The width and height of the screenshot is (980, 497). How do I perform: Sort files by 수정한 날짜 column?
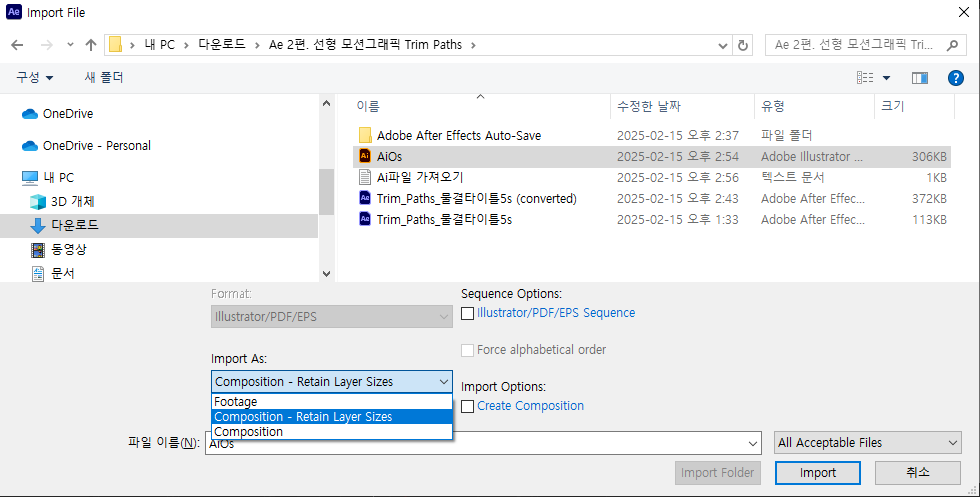coord(682,106)
